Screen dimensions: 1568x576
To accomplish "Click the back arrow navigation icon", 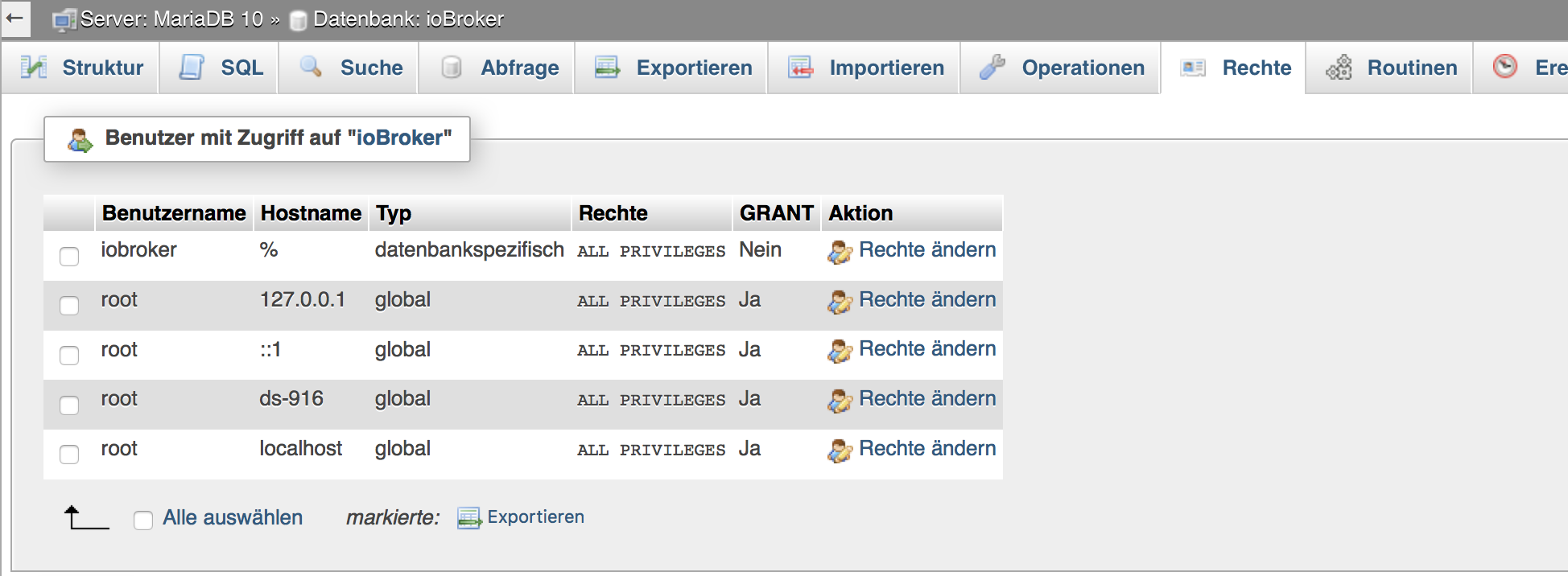I will coord(14,18).
